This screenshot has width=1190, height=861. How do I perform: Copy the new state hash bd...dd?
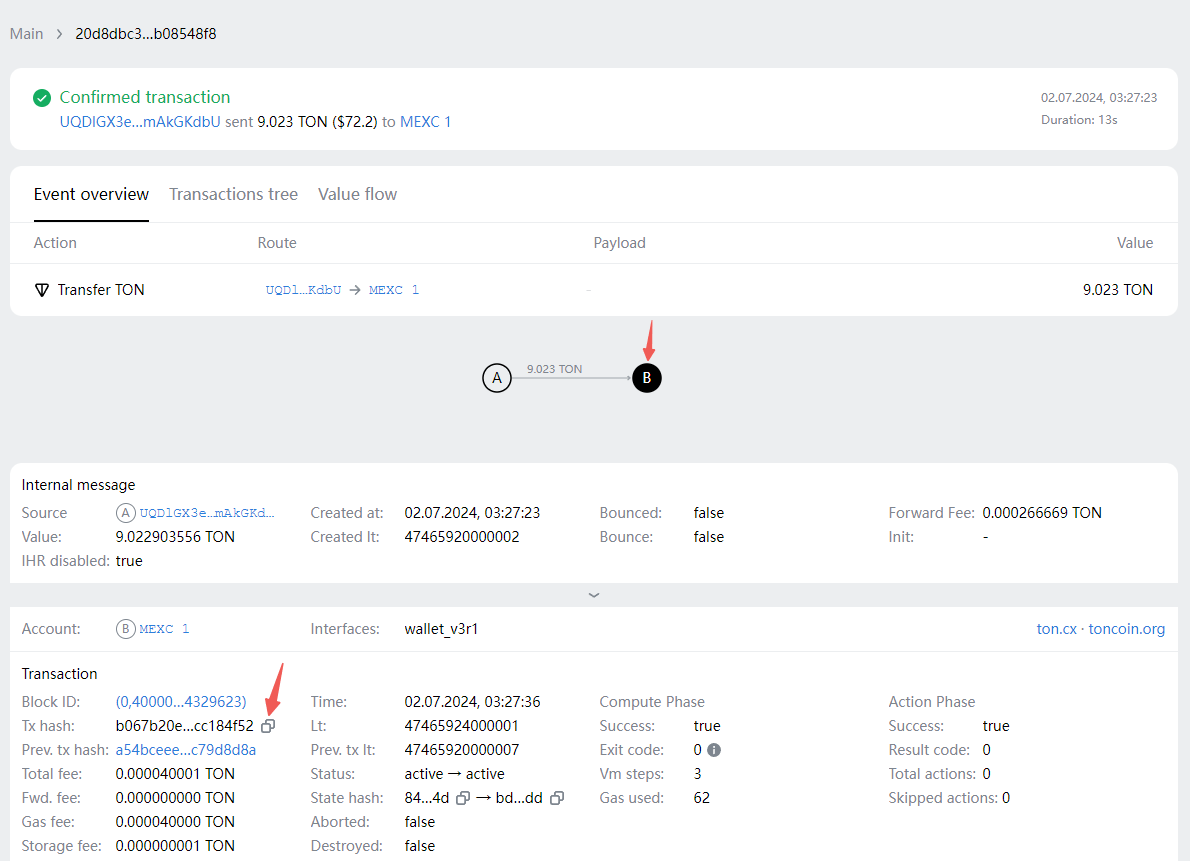pyautogui.click(x=557, y=798)
